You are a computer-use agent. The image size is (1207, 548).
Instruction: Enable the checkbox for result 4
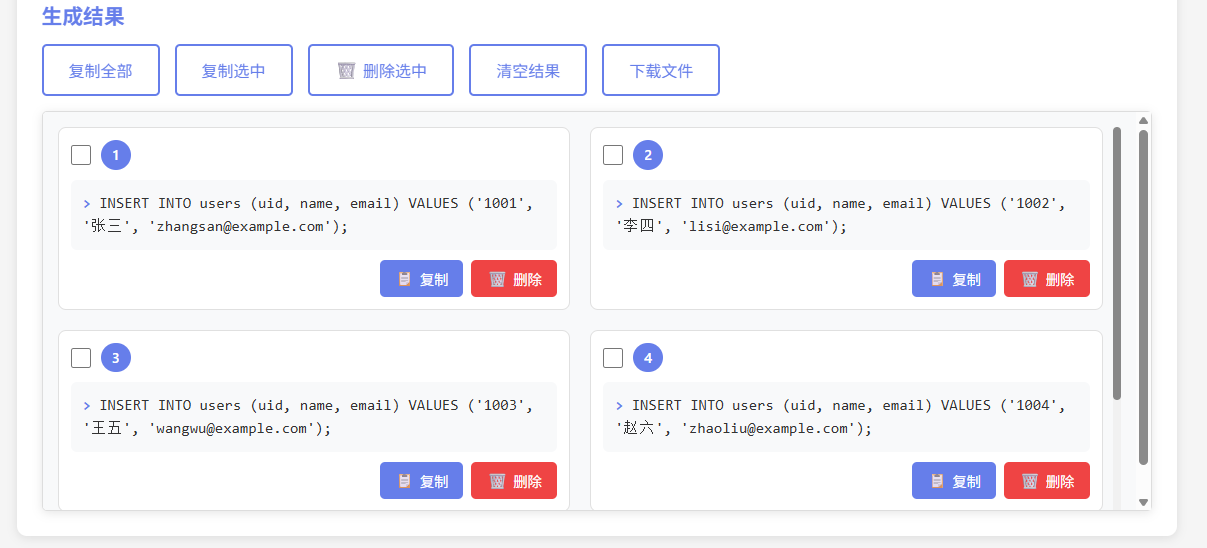click(613, 358)
